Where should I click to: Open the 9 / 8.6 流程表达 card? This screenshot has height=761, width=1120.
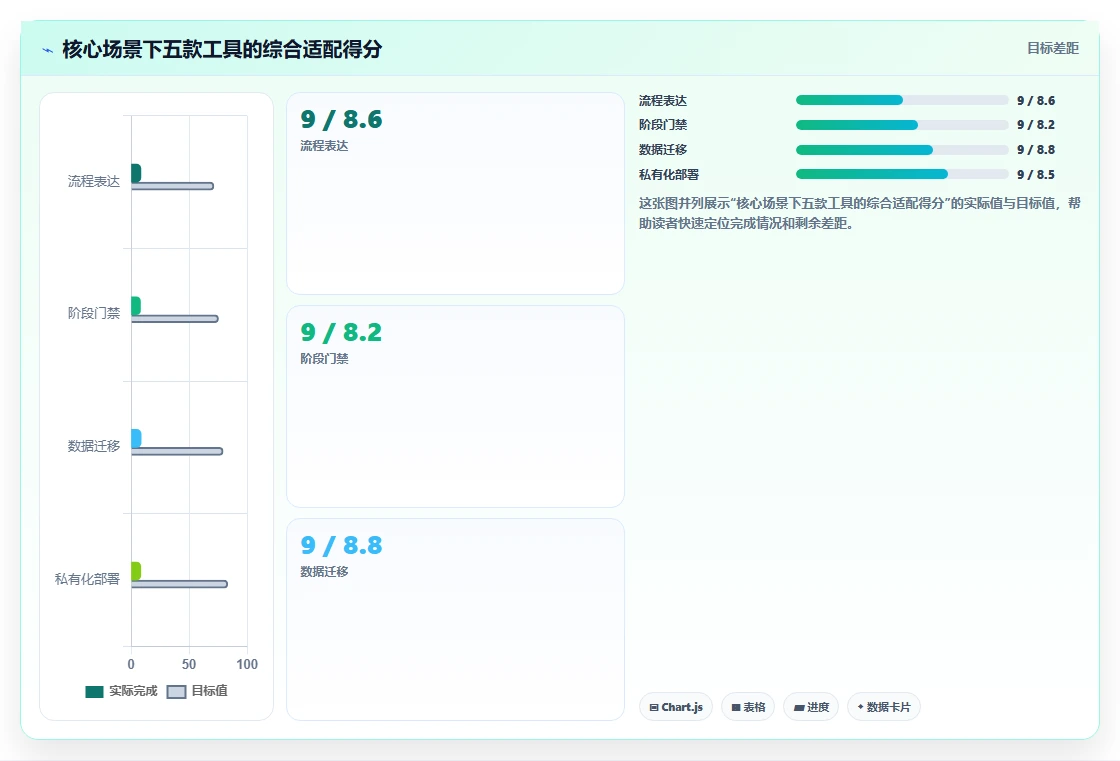point(455,194)
